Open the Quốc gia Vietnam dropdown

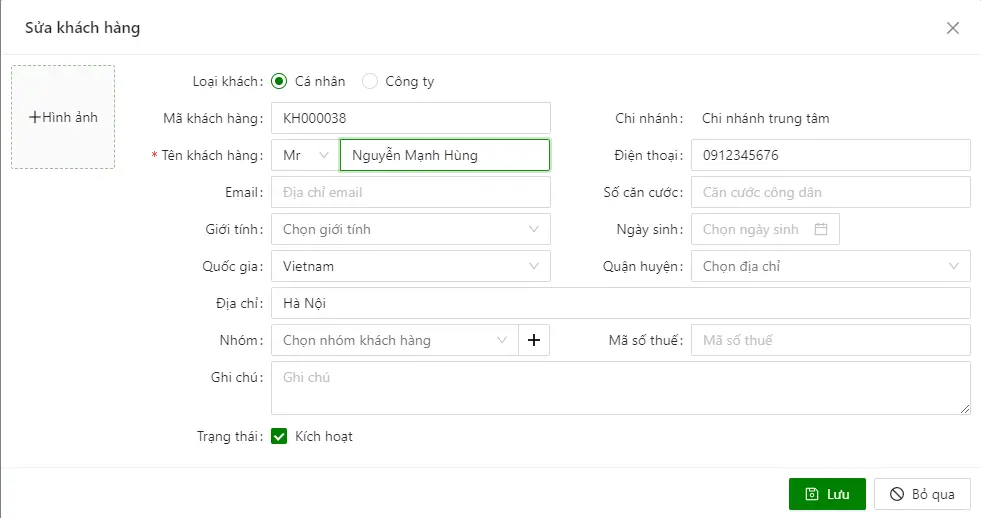point(410,266)
